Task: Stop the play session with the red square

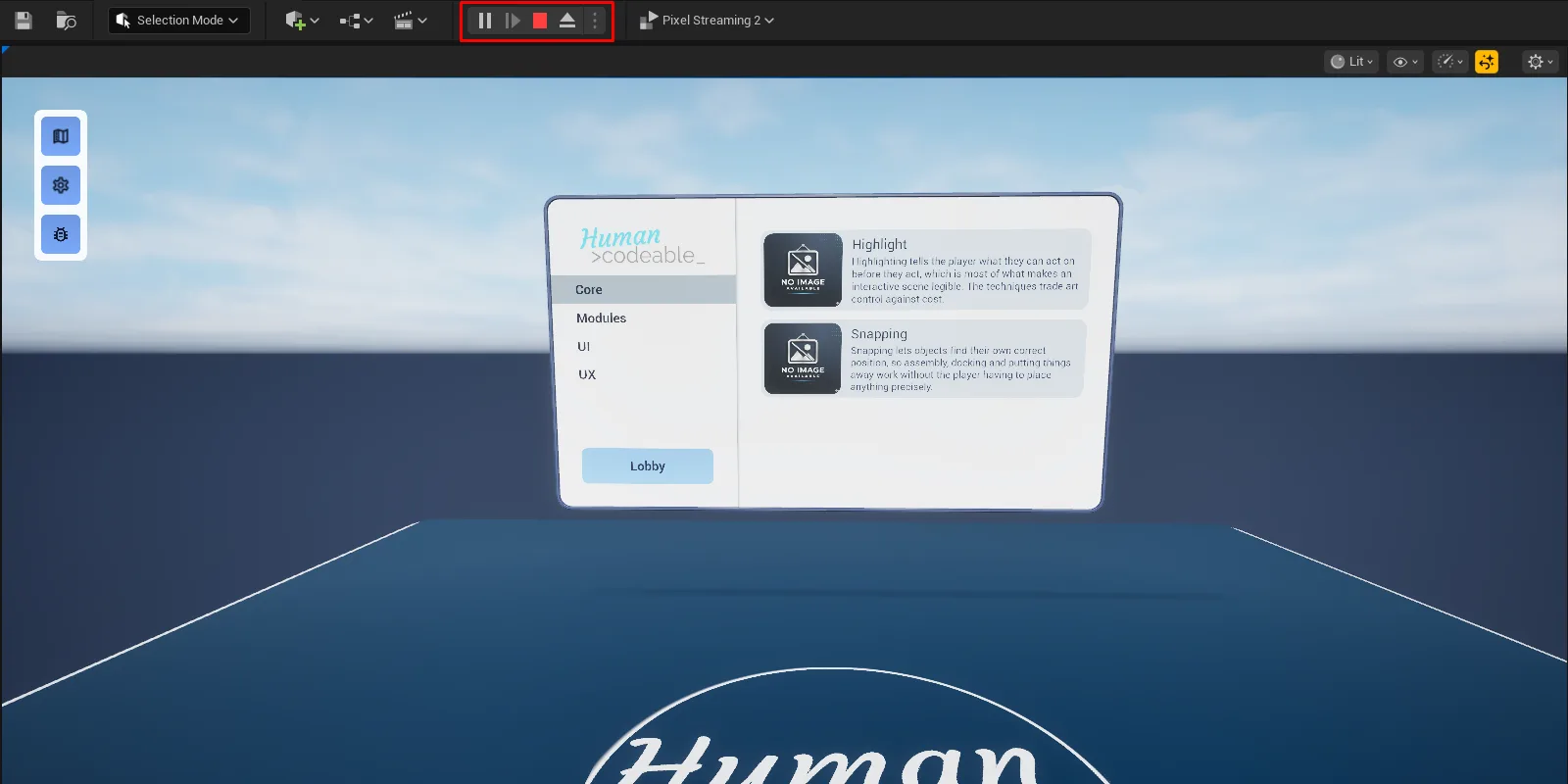Action: coord(540,21)
